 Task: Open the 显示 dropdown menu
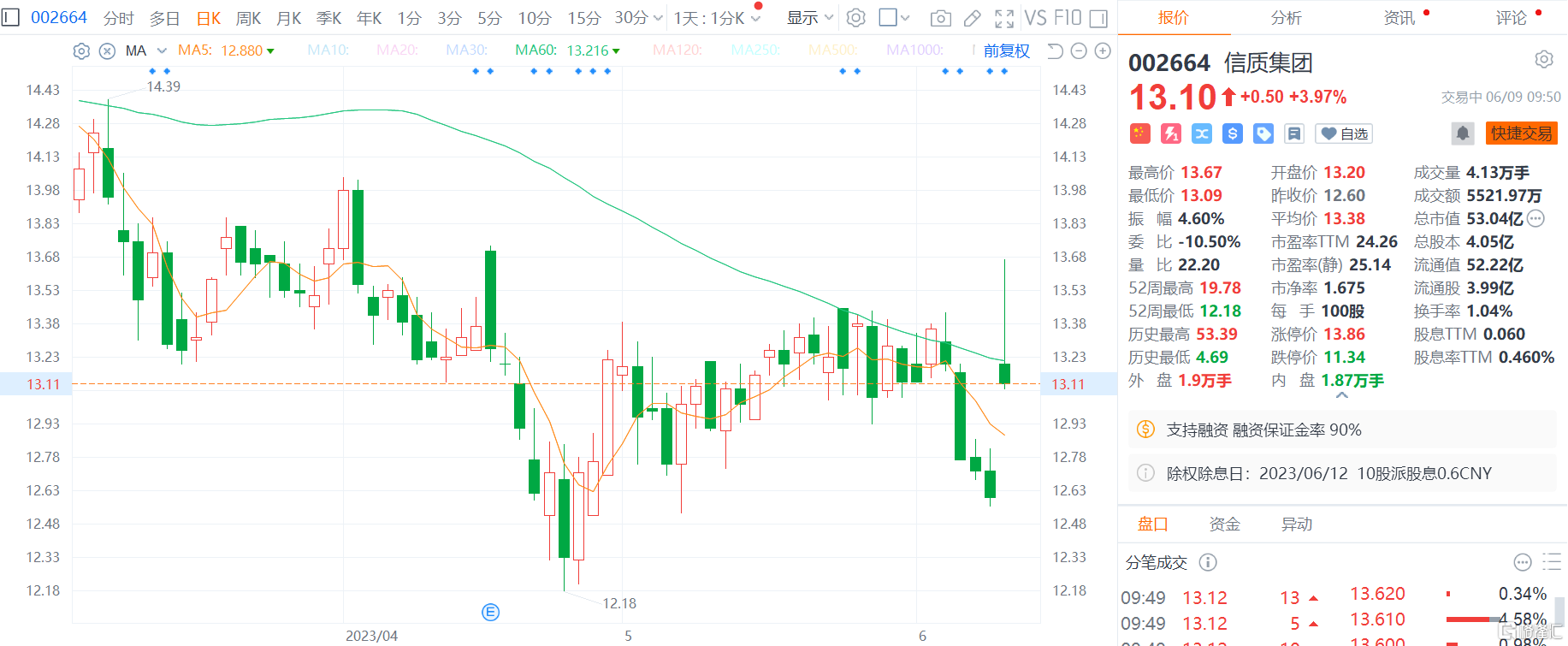coord(810,18)
